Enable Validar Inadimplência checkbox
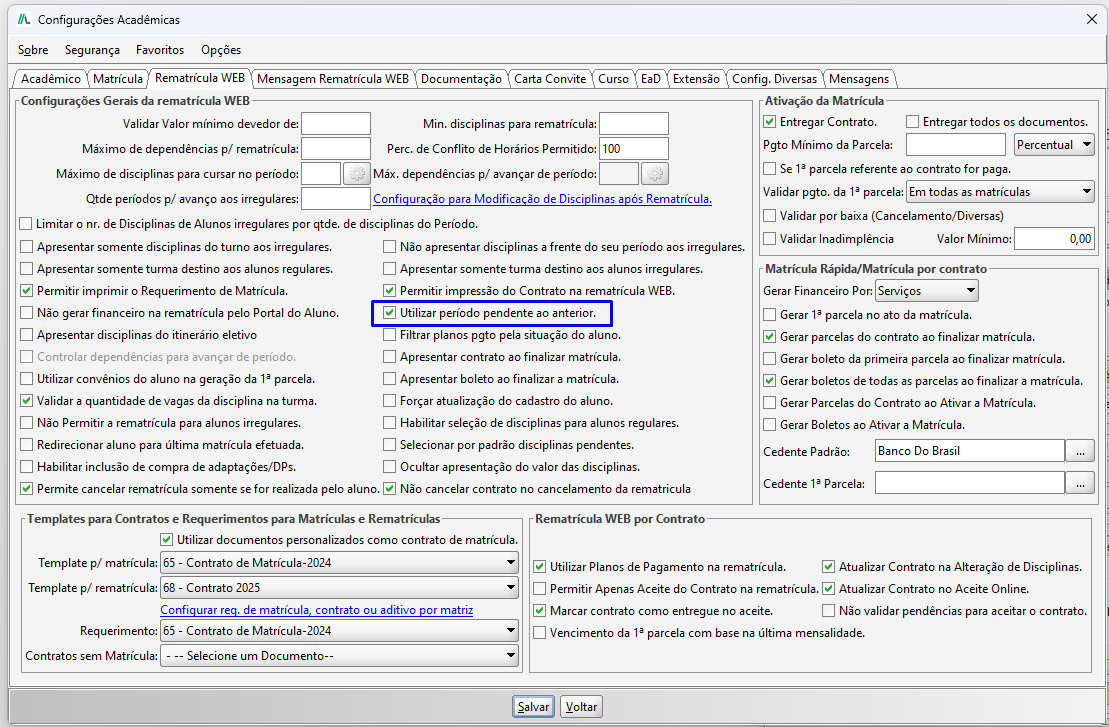The height and width of the screenshot is (727, 1109). pyautogui.click(x=770, y=239)
